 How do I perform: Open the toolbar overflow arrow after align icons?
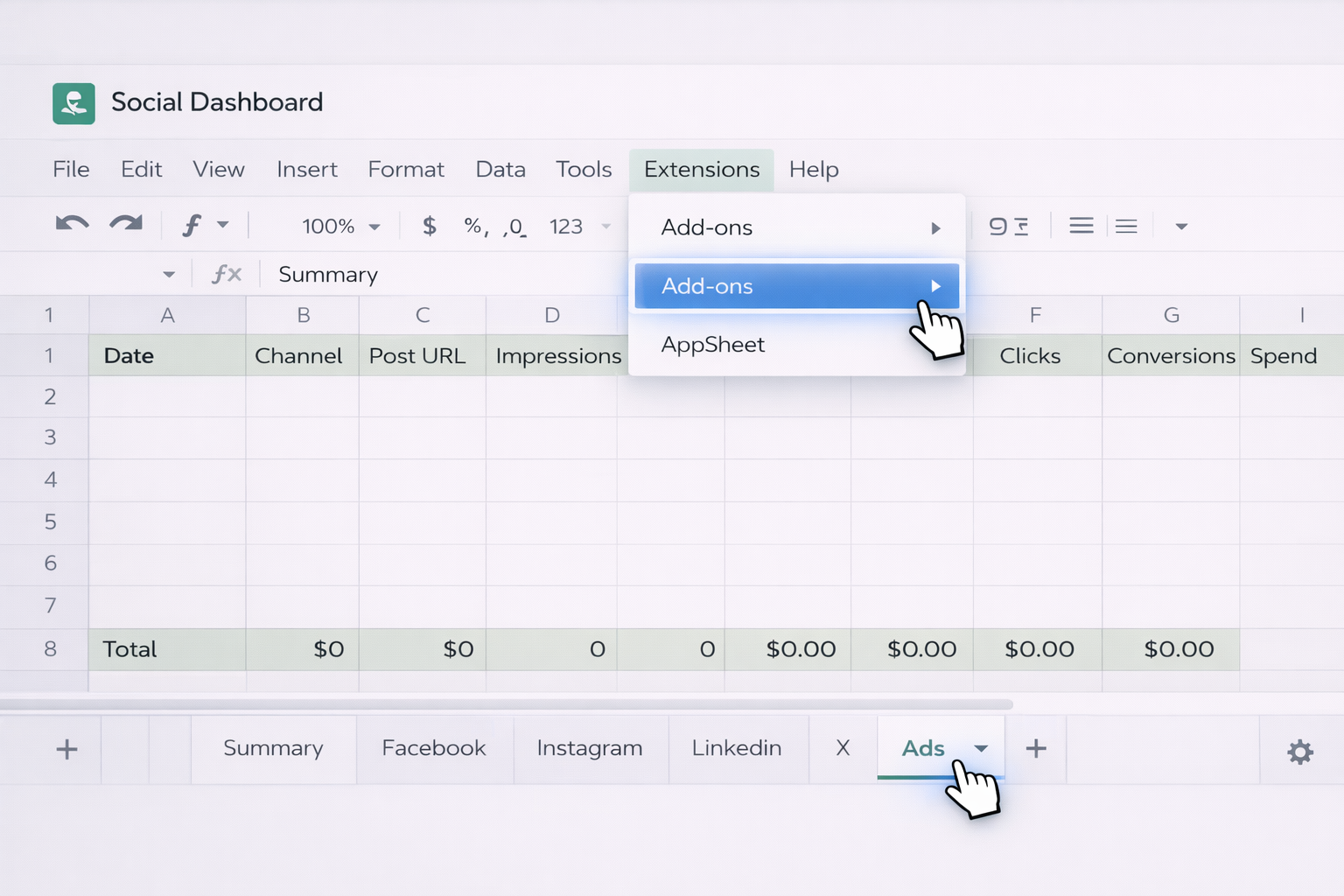pyautogui.click(x=1181, y=227)
